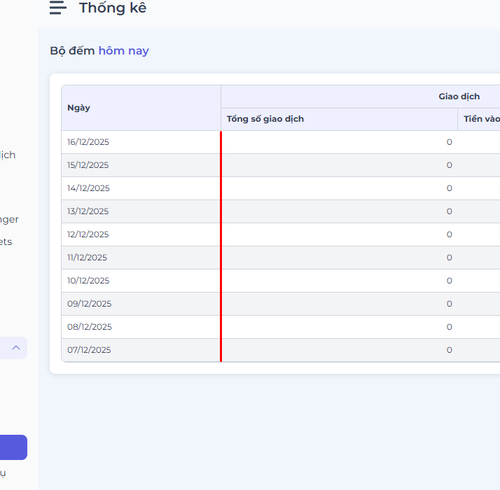The width and height of the screenshot is (500, 490).
Task: Click the transaction count for 07/12/2025
Action: [x=449, y=350]
